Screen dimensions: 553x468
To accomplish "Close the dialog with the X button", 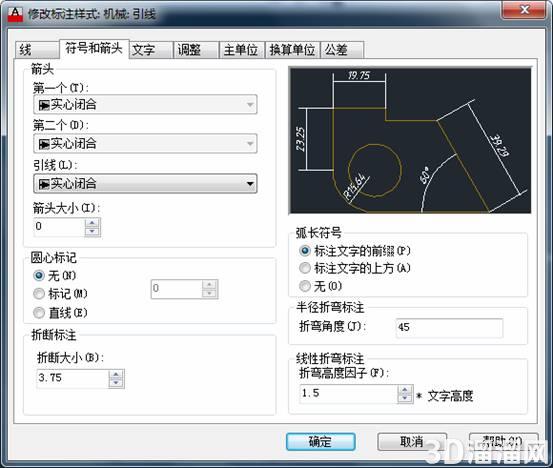I will 525,10.
